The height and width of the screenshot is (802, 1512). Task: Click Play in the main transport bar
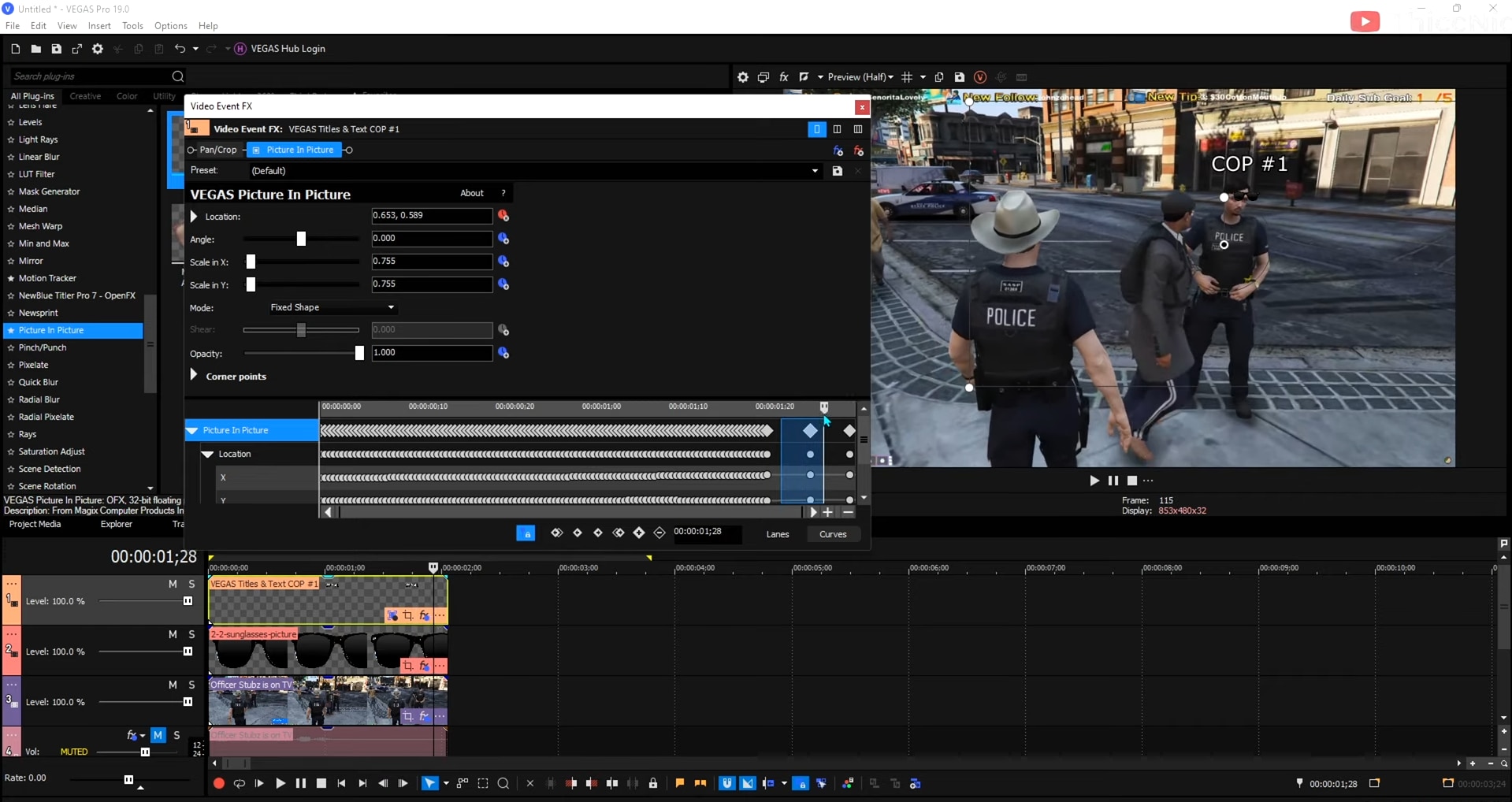(x=280, y=783)
